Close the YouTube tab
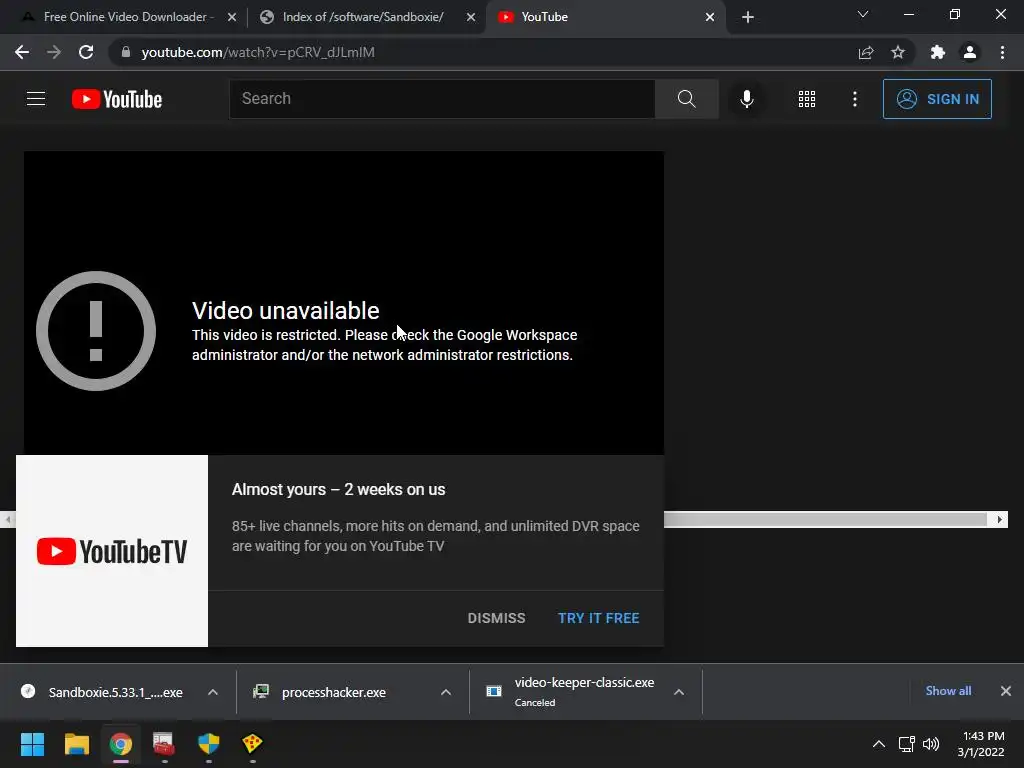 pyautogui.click(x=710, y=18)
